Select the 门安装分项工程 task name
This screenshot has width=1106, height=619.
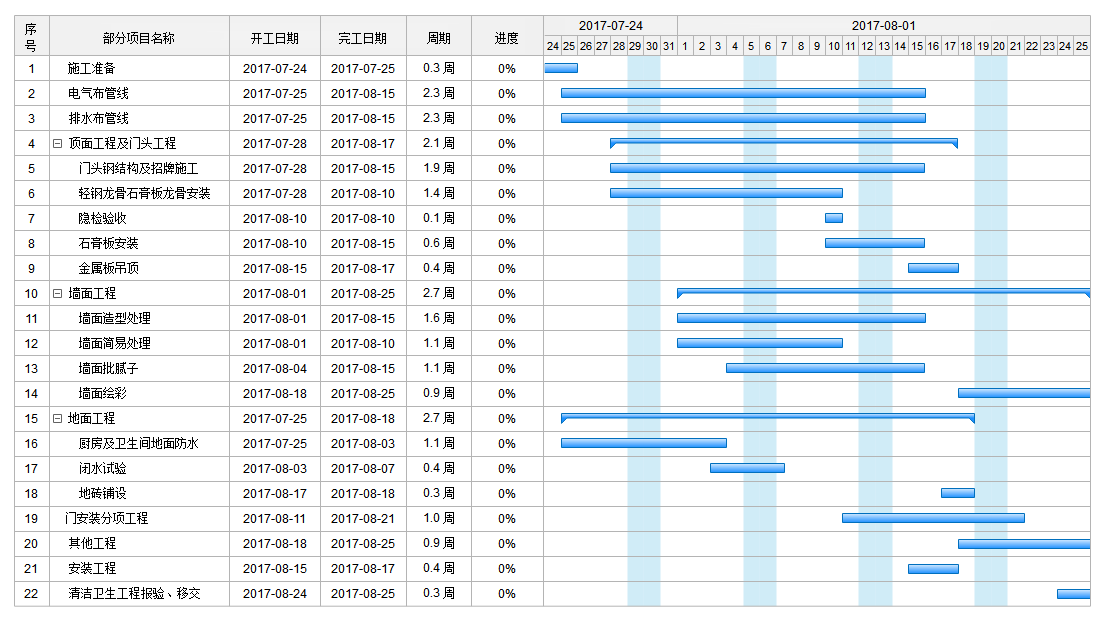[107, 518]
